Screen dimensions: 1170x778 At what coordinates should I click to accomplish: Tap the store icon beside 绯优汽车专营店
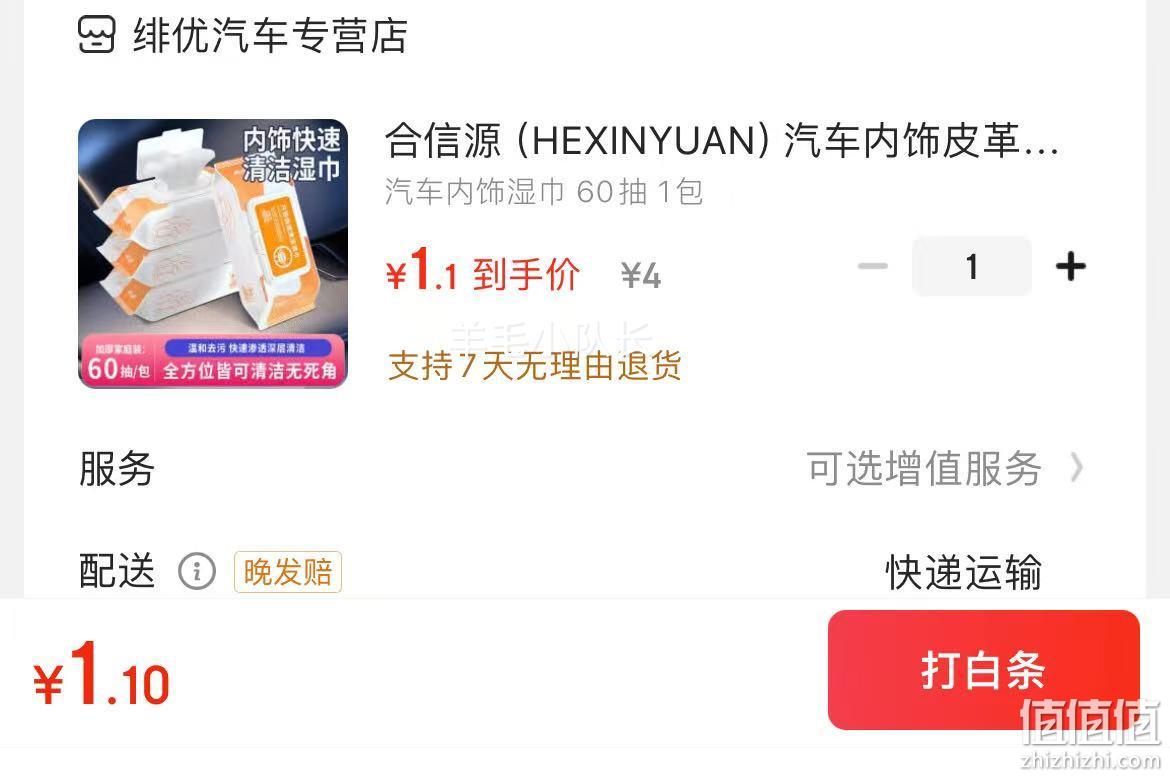coord(97,34)
